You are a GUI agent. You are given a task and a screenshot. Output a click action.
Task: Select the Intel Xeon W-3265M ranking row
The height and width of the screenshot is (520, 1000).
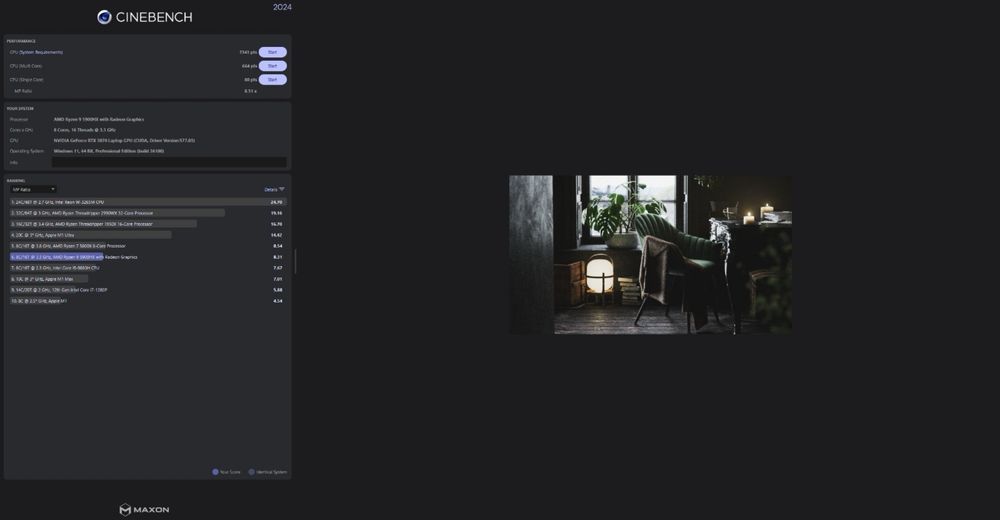(147, 202)
